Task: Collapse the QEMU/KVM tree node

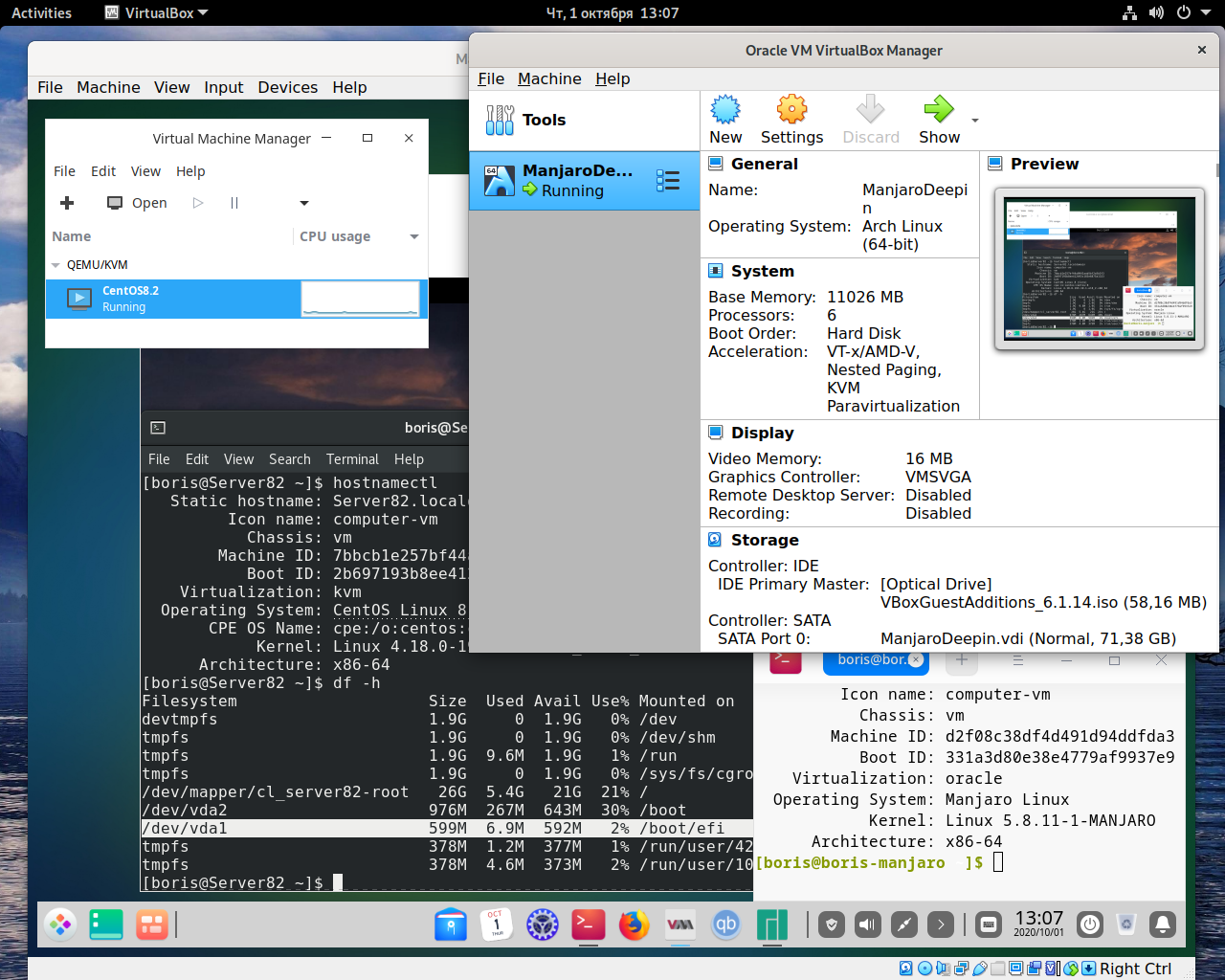Action: tap(56, 265)
